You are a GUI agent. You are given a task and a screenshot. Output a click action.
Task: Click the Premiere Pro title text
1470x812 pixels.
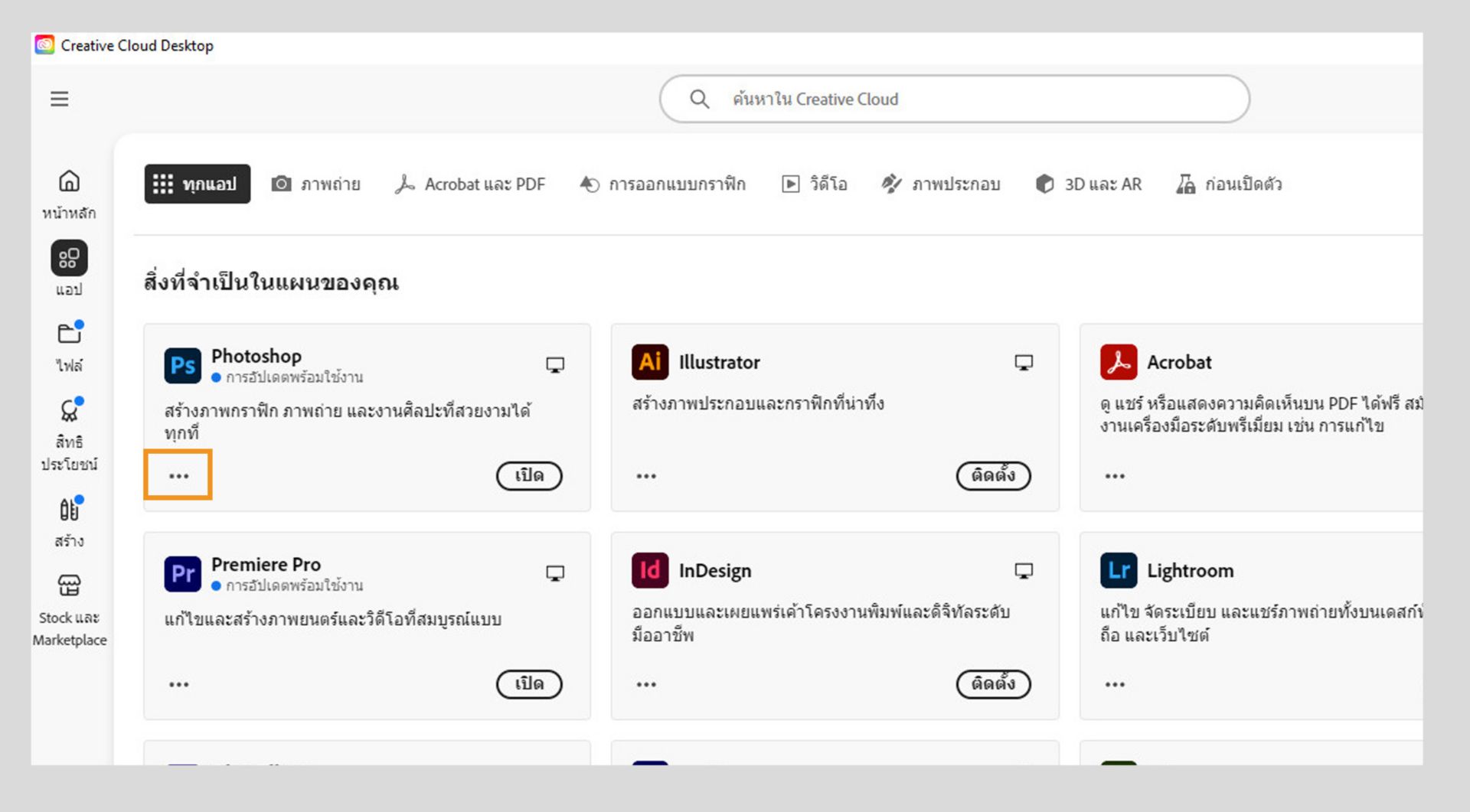pyautogui.click(x=266, y=564)
